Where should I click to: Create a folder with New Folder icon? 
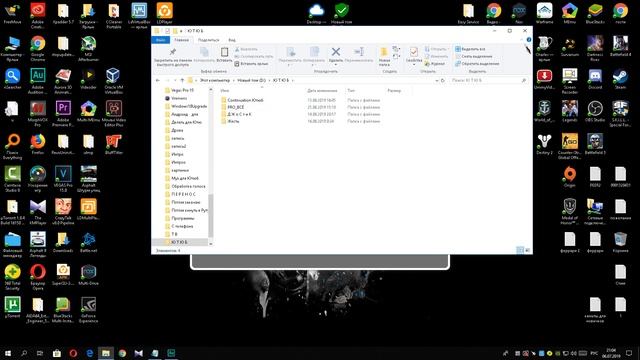[x=384, y=52]
